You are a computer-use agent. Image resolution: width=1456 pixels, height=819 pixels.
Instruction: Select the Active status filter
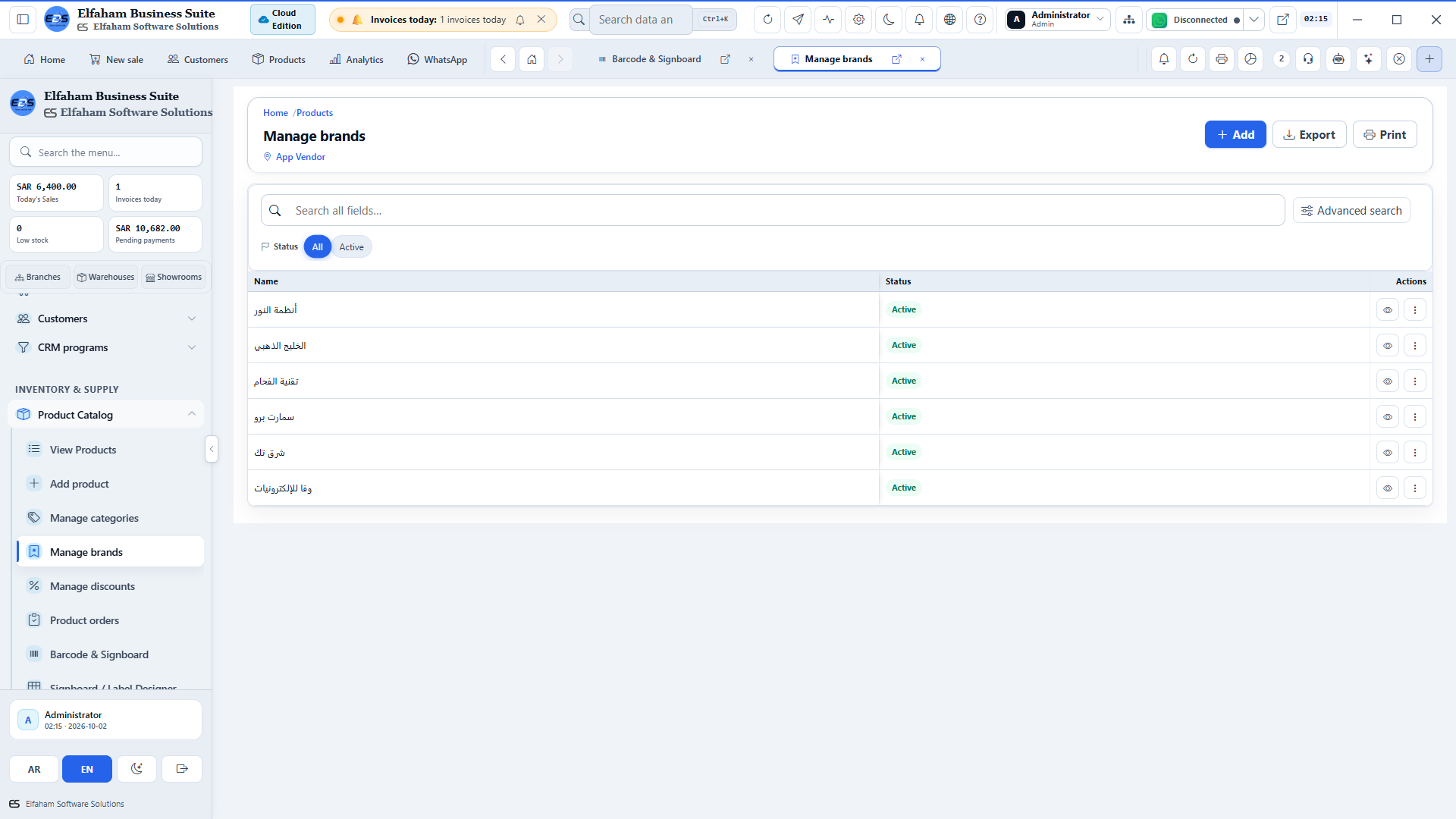tap(351, 247)
